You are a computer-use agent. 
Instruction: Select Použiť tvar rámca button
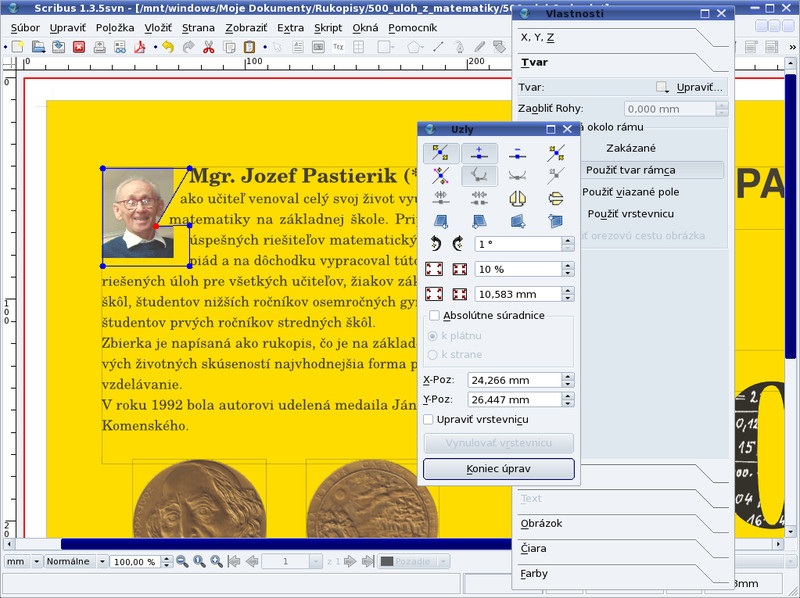coord(630,170)
